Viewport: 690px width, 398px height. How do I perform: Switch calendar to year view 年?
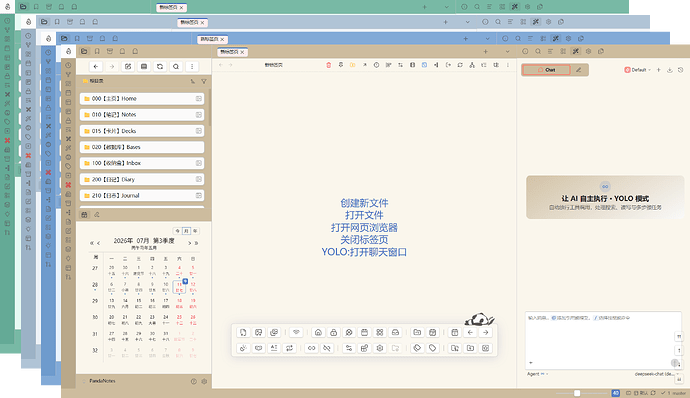pyautogui.click(x=195, y=231)
